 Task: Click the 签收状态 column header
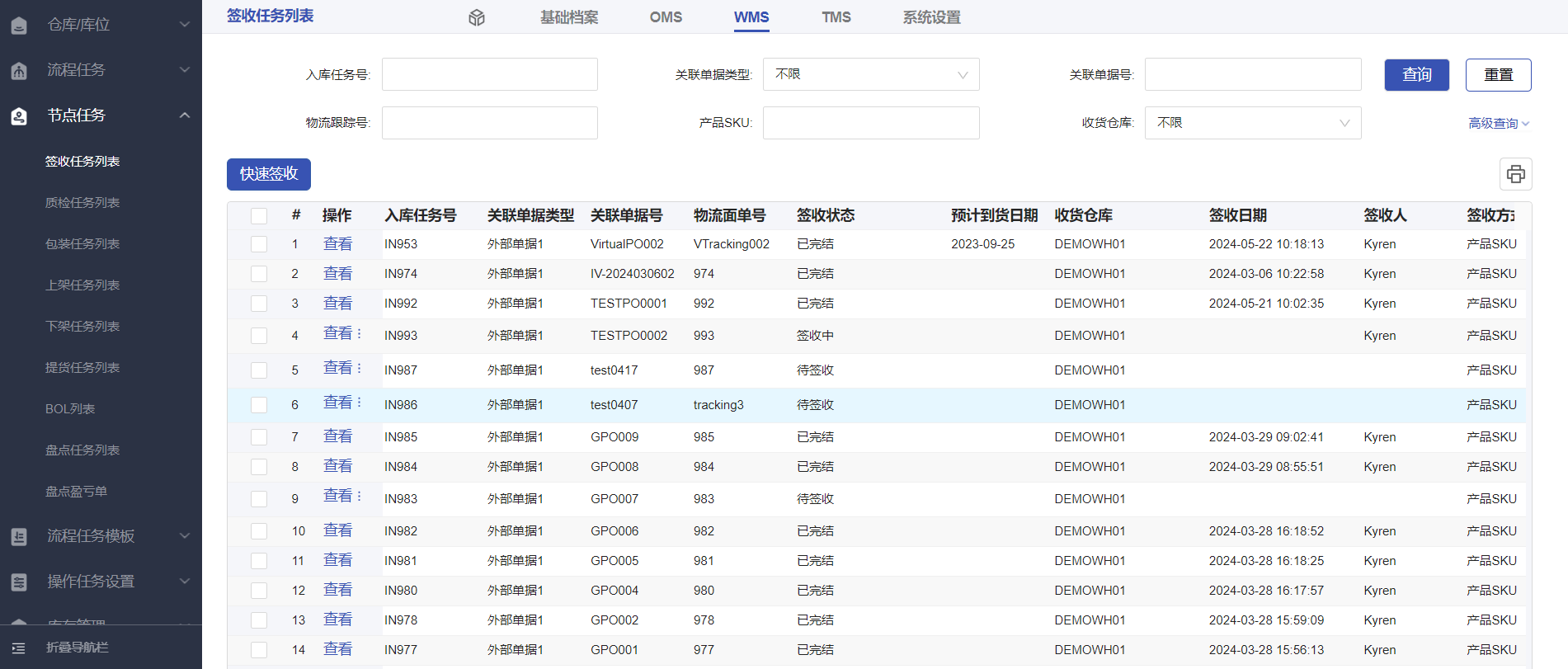pos(826,215)
